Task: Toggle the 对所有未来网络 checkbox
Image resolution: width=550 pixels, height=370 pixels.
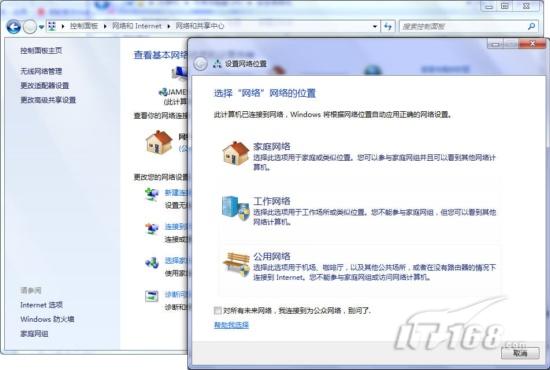Action: (217, 310)
